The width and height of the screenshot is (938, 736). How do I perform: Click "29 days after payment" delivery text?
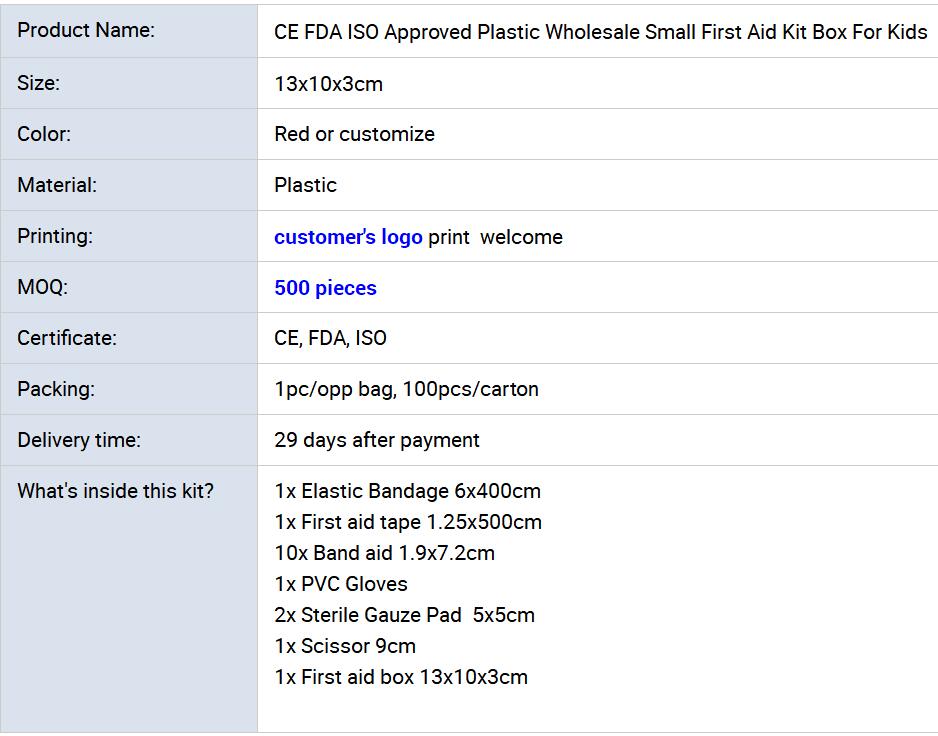click(377, 440)
